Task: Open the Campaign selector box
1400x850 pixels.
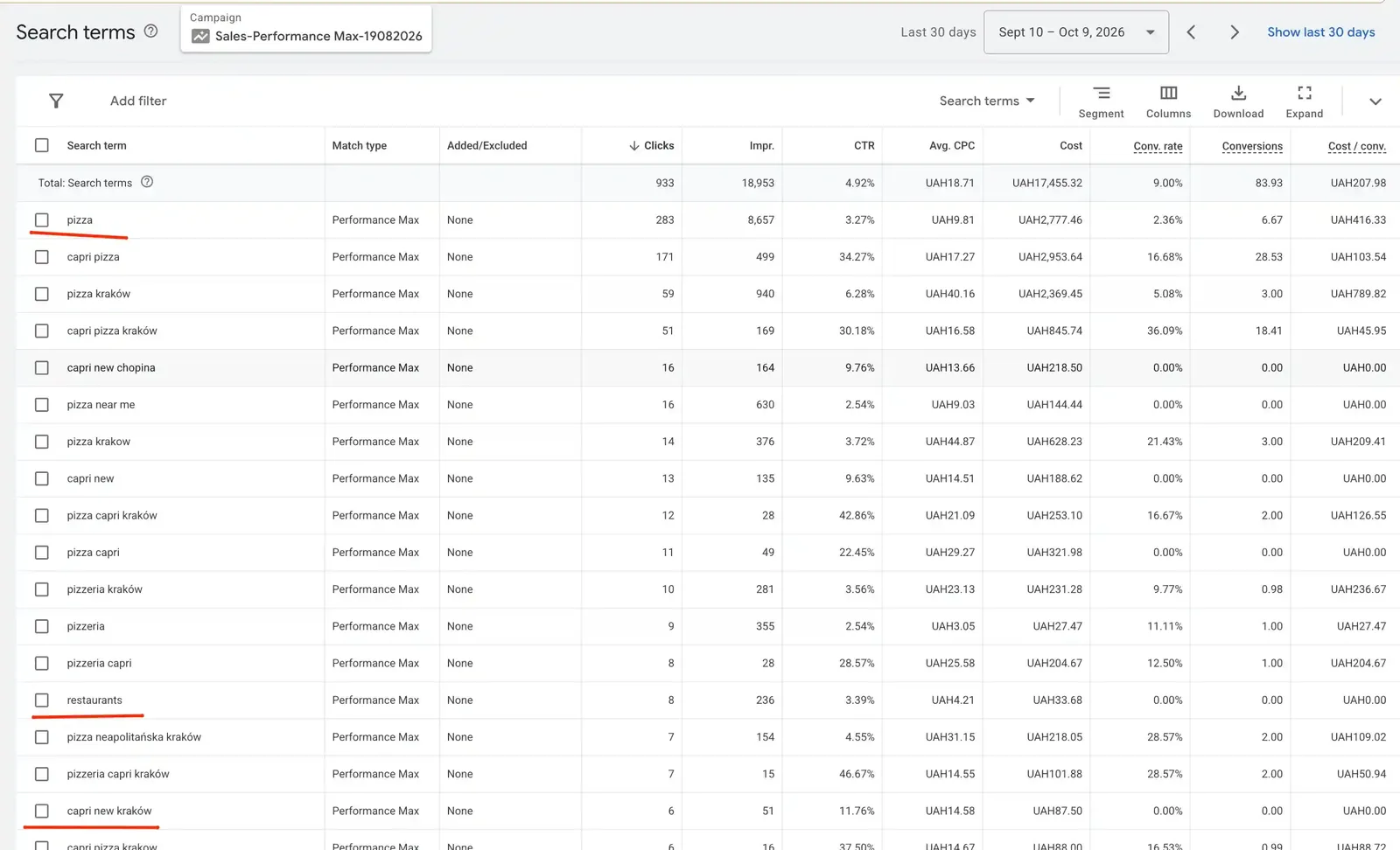Action: 306,29
